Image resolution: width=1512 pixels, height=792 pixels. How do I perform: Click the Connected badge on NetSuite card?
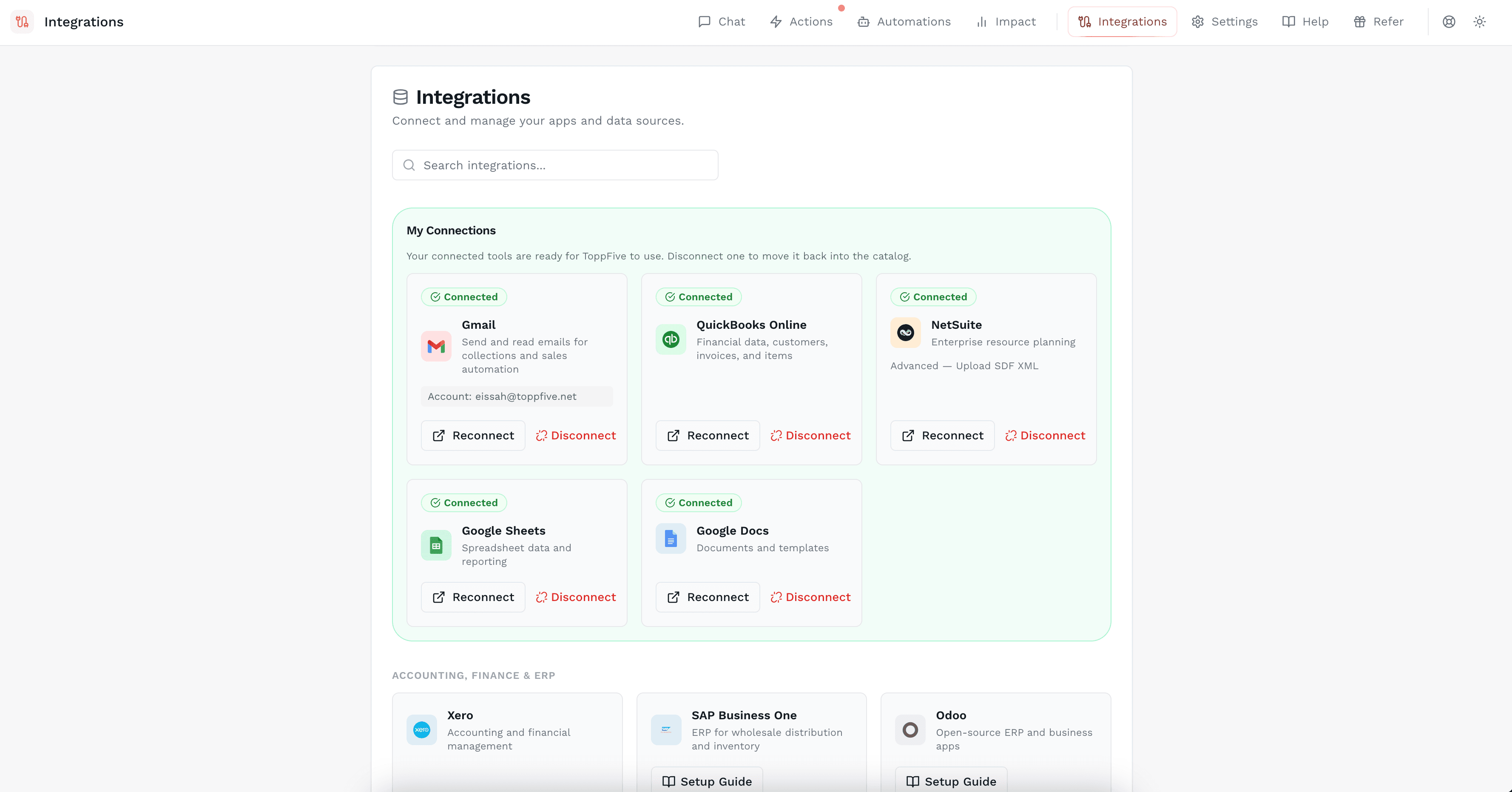click(x=933, y=297)
